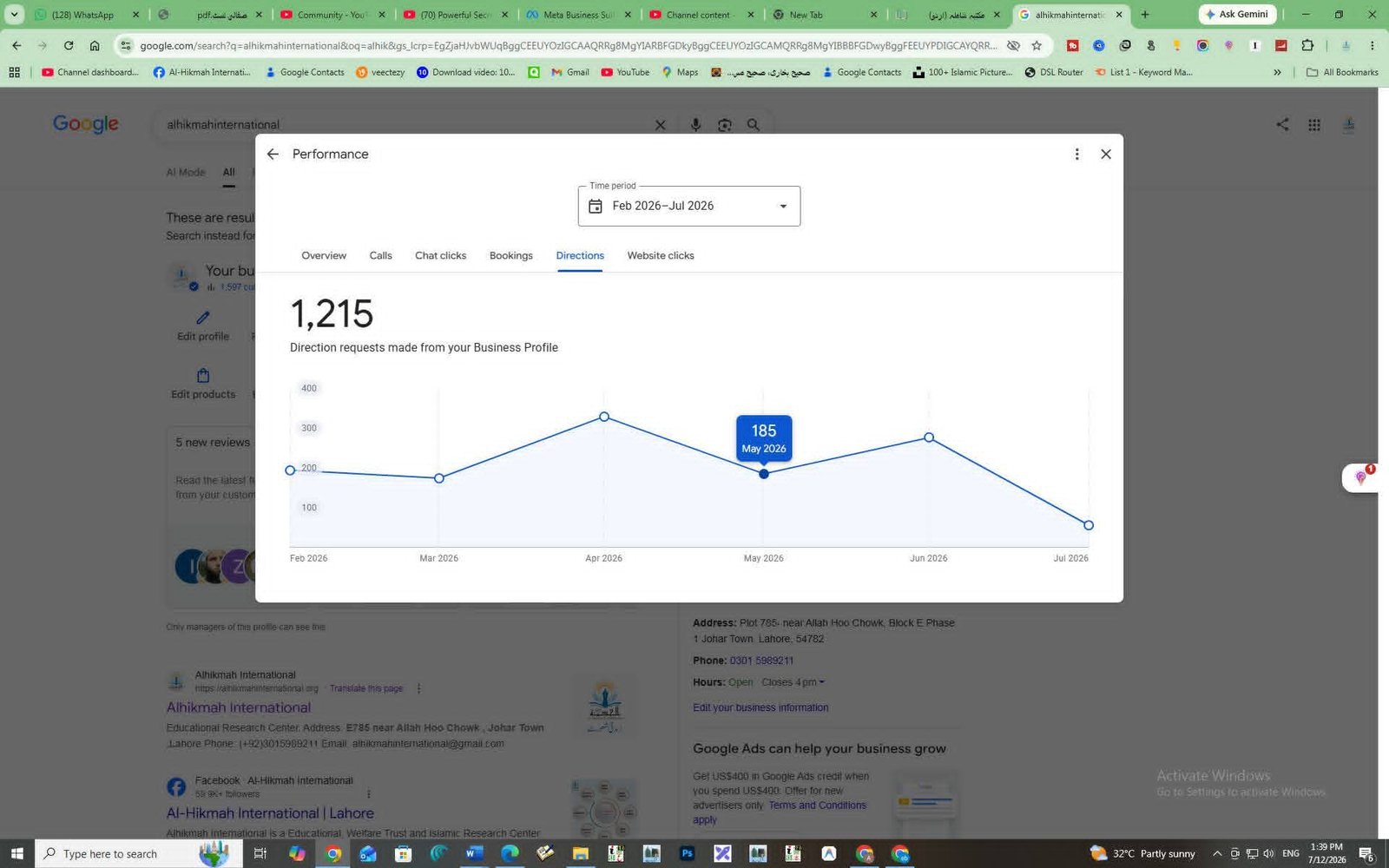Open the veectezy bookmark
Viewport: 1389px width, 868px height.
click(380, 72)
